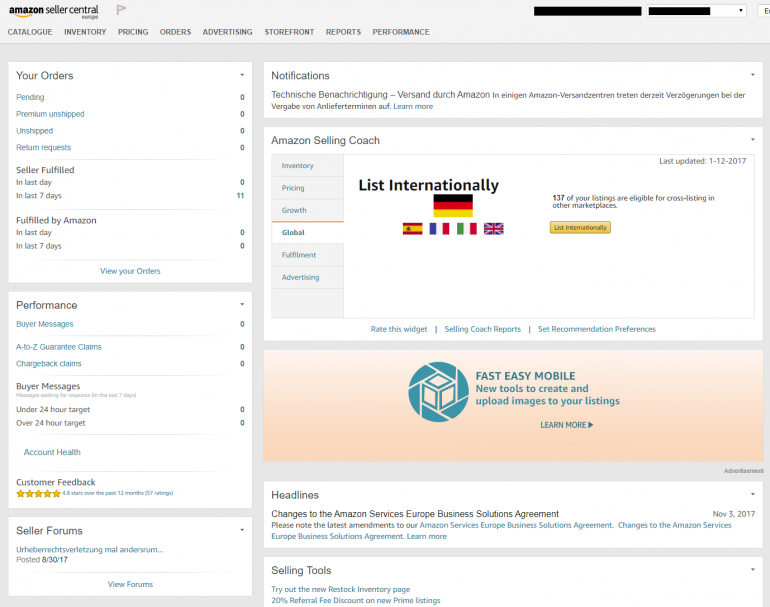
Task: Click the Spanish flag icon
Action: (412, 228)
